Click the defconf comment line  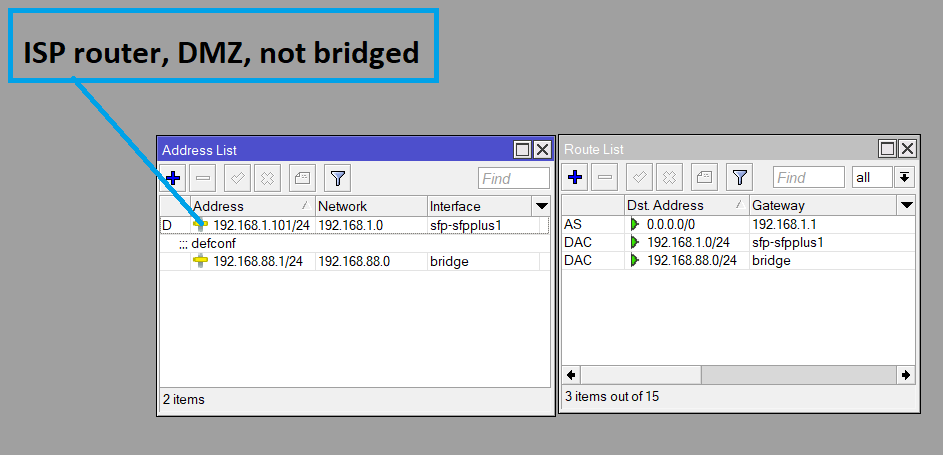[x=354, y=243]
